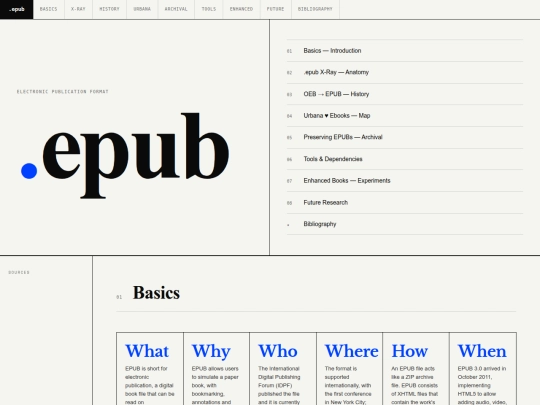Image resolution: width=540 pixels, height=405 pixels.
Task: Open '.epub X-Ray — Anatomy' contents link
Action: pos(405,72)
